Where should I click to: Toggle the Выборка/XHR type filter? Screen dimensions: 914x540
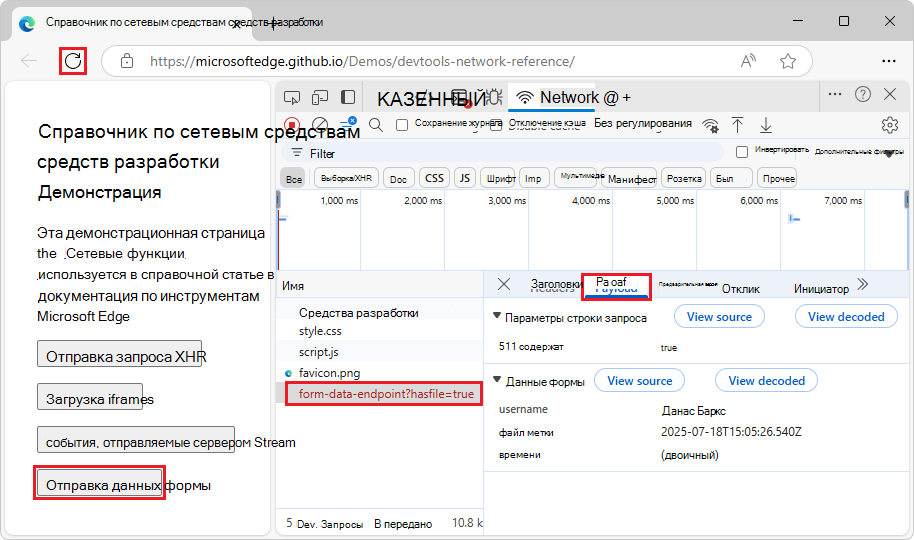[x=346, y=178]
